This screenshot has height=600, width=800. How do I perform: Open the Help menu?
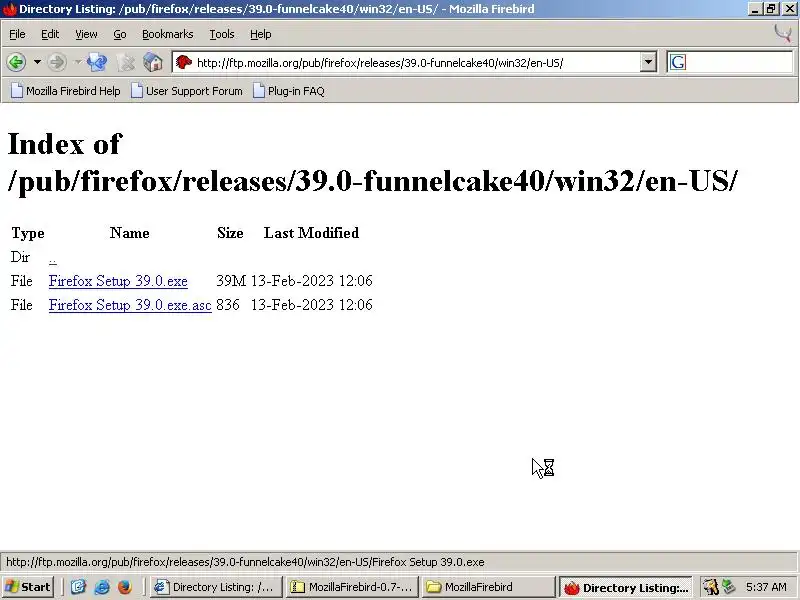pyautogui.click(x=261, y=34)
